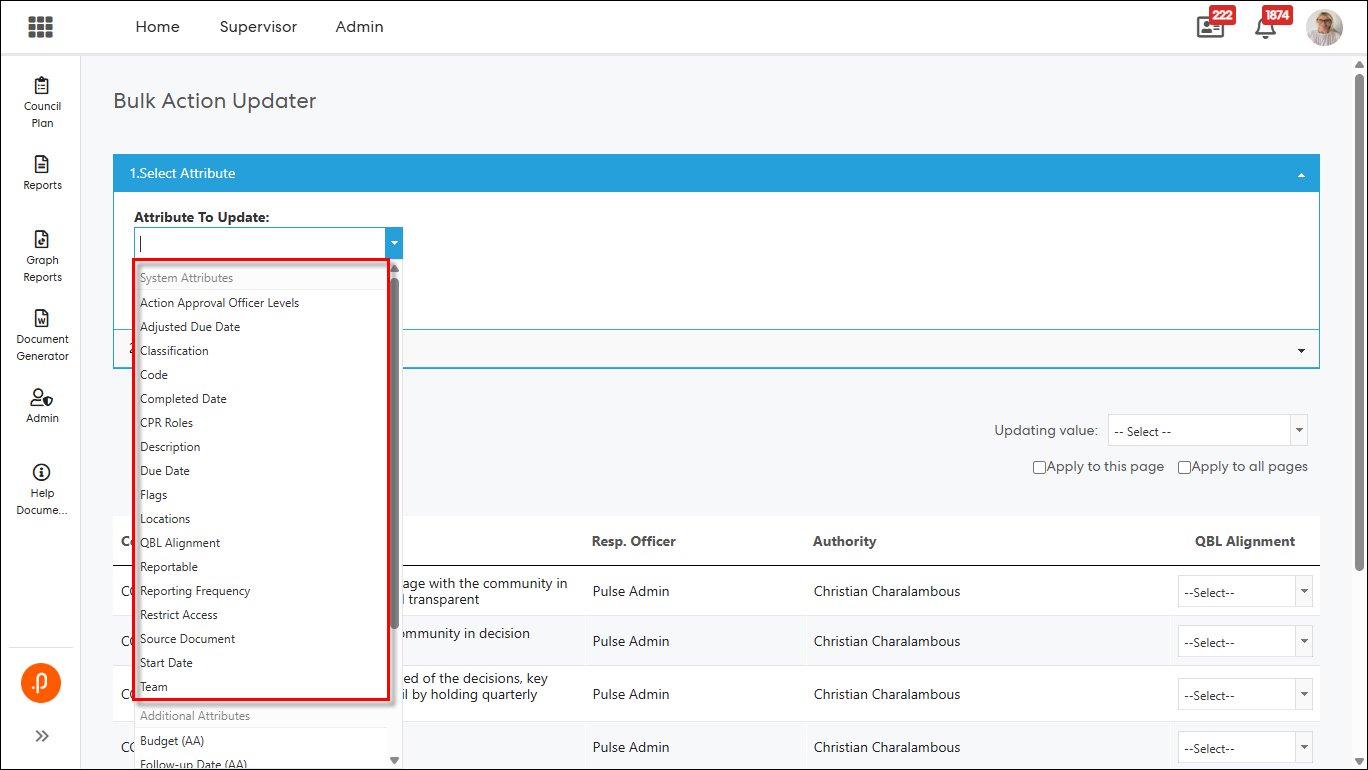Open the contact card icon with 222 badge

click(1210, 28)
